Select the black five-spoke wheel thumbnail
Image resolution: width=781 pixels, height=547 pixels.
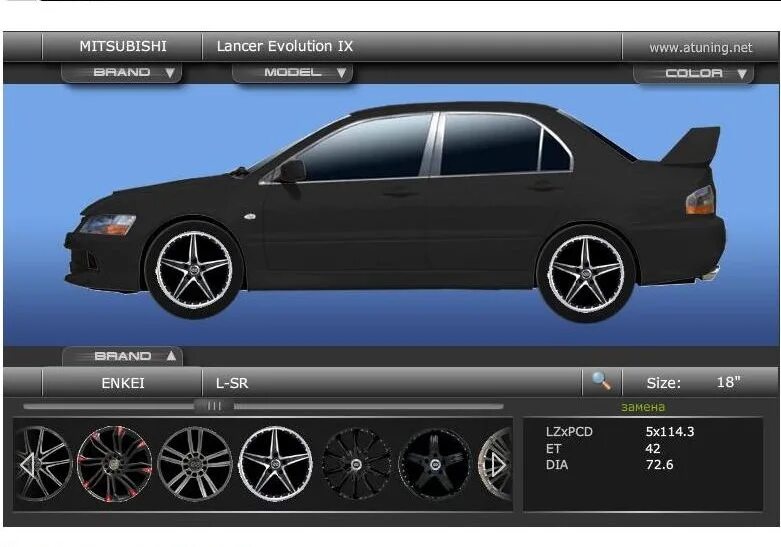tap(434, 464)
